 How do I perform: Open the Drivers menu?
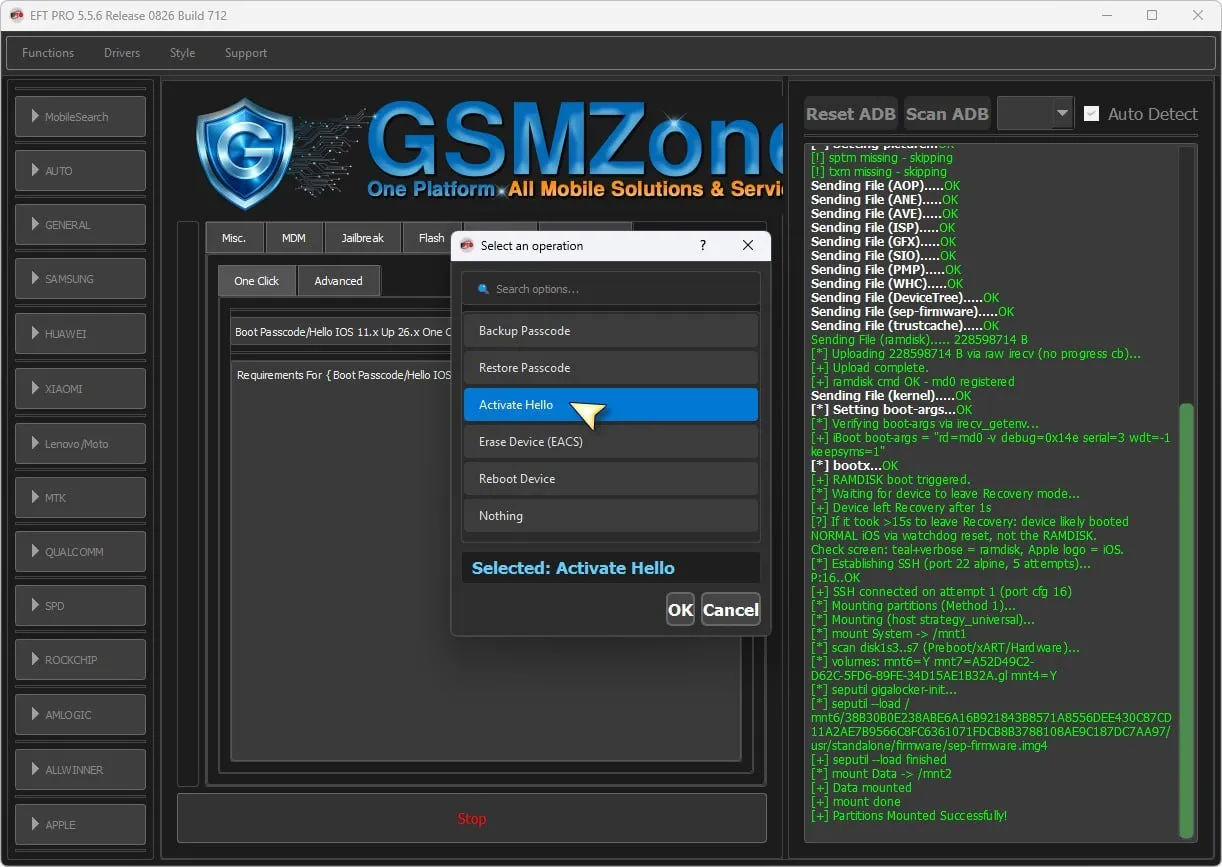pyautogui.click(x=122, y=53)
